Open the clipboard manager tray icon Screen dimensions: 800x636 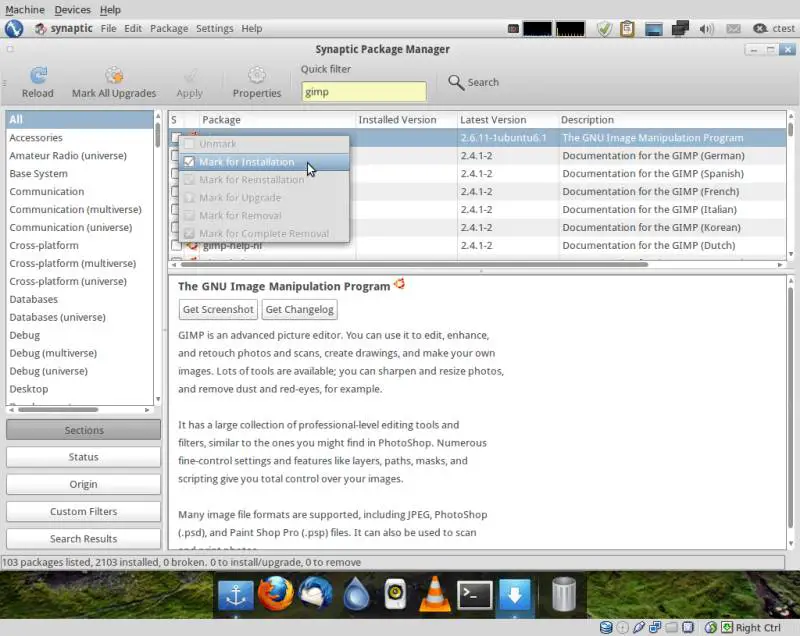pyautogui.click(x=627, y=29)
